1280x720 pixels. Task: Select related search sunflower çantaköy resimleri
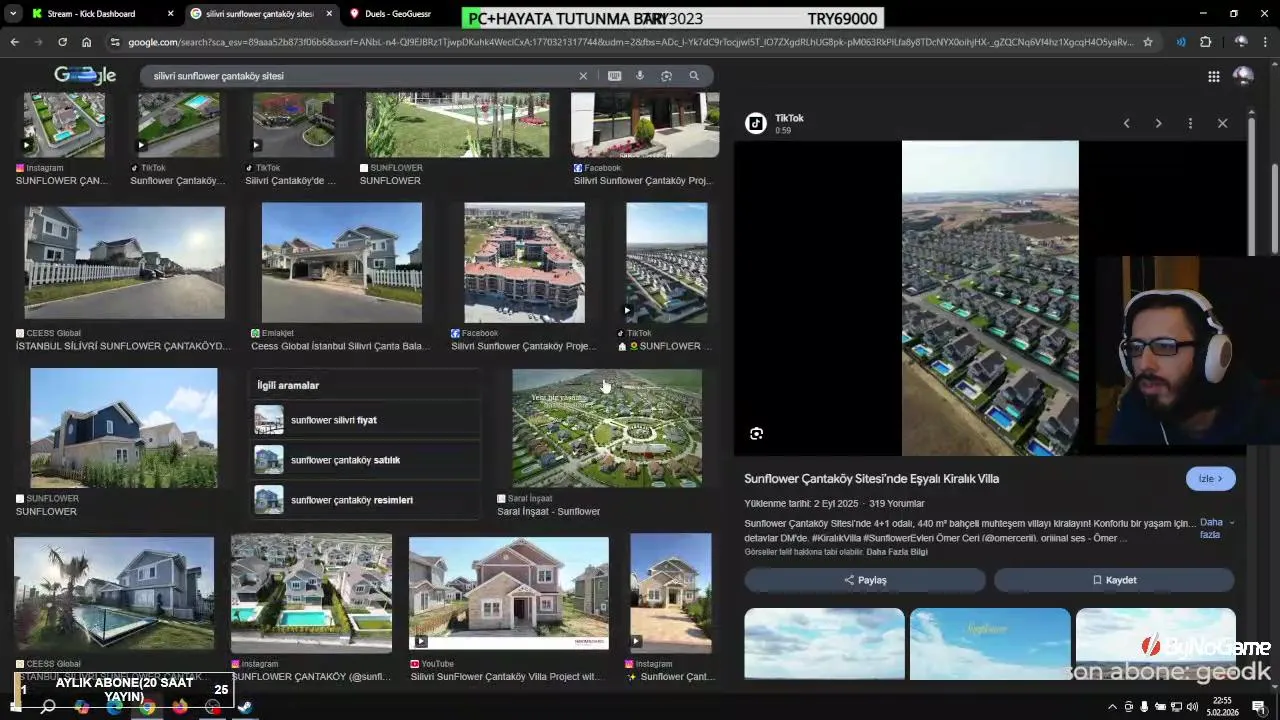(365, 500)
